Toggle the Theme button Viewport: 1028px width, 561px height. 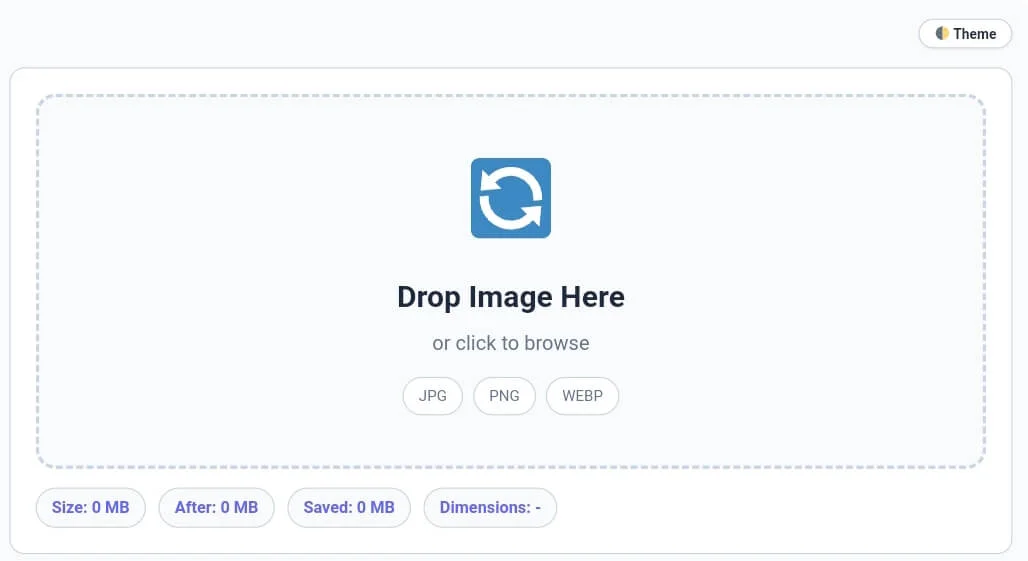965,33
